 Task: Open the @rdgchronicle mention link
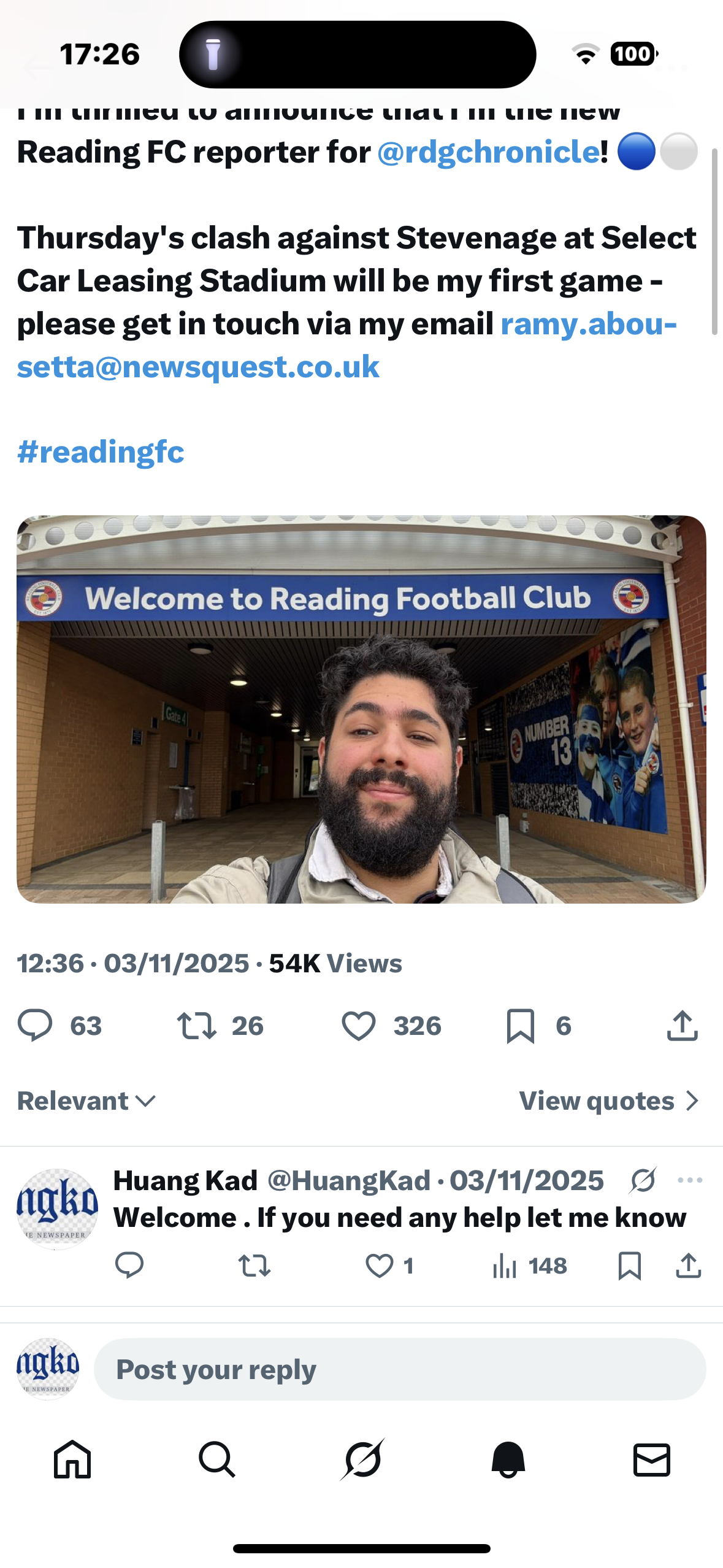pyautogui.click(x=489, y=152)
